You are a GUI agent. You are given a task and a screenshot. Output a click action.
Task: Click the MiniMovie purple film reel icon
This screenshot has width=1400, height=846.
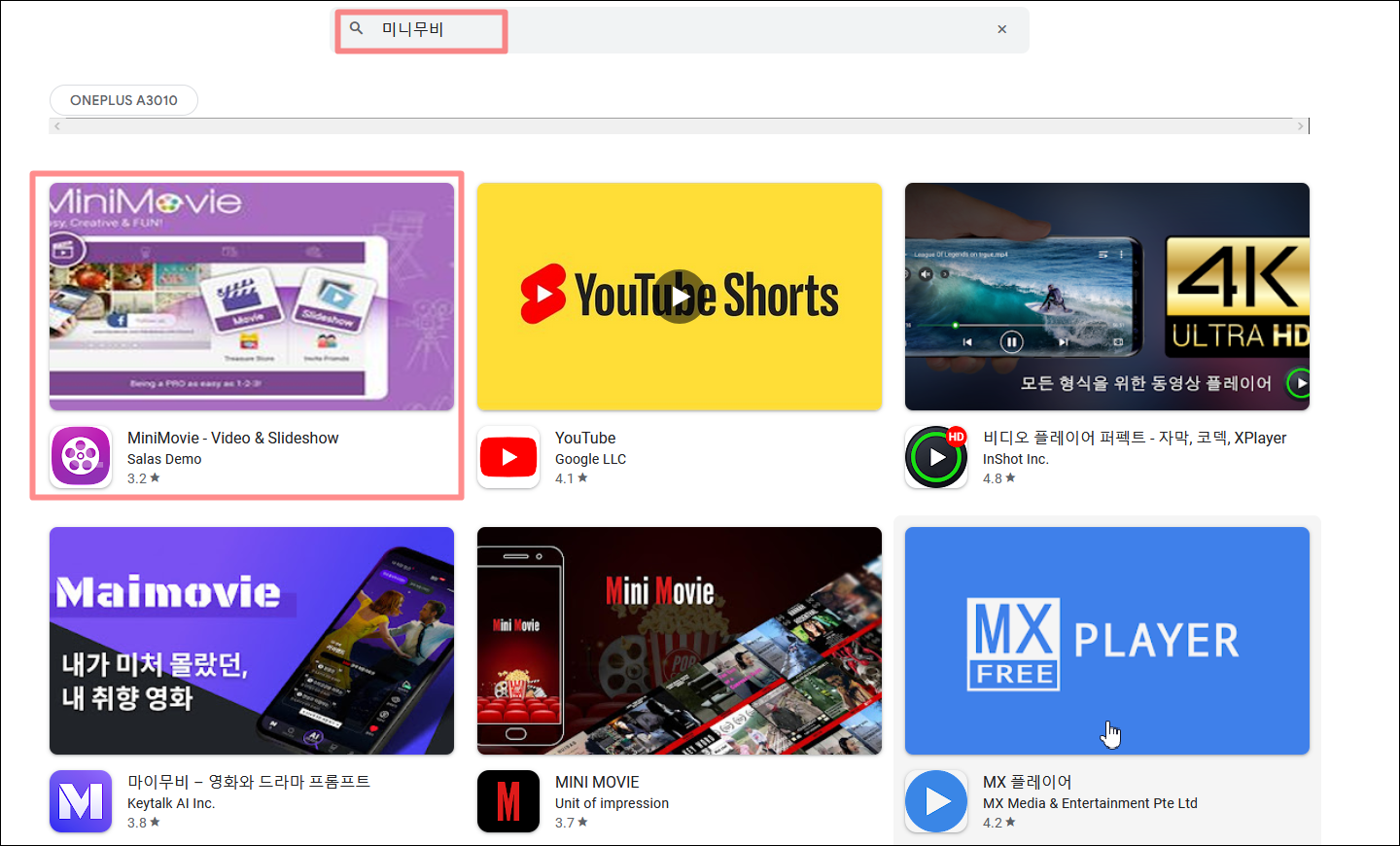point(81,456)
